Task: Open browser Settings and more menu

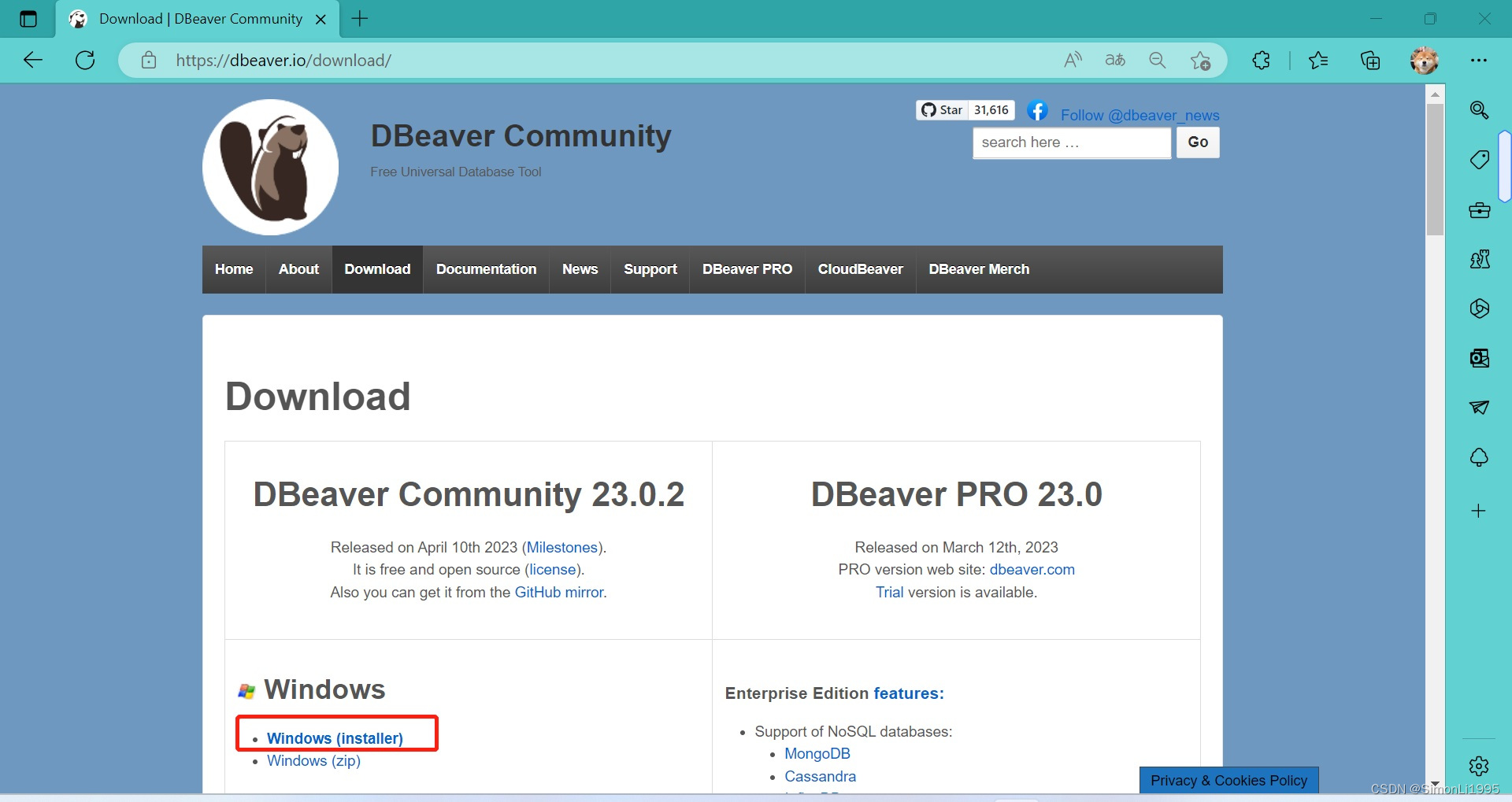Action: pos(1479,60)
